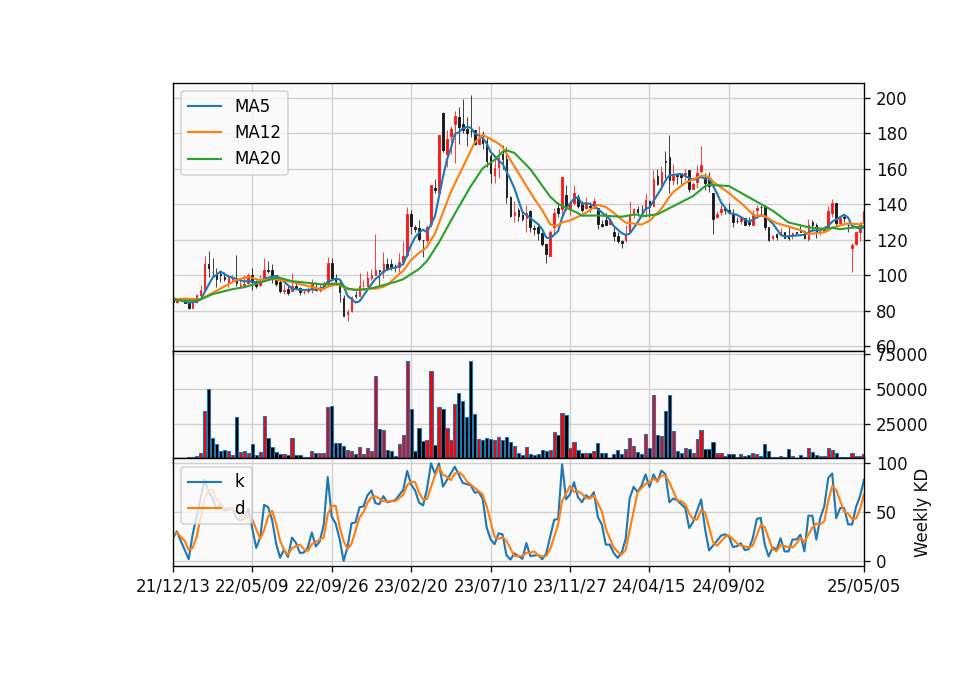Click the 22/09/26 date tick label
Viewport: 960px width, 690px height.
tap(332, 586)
